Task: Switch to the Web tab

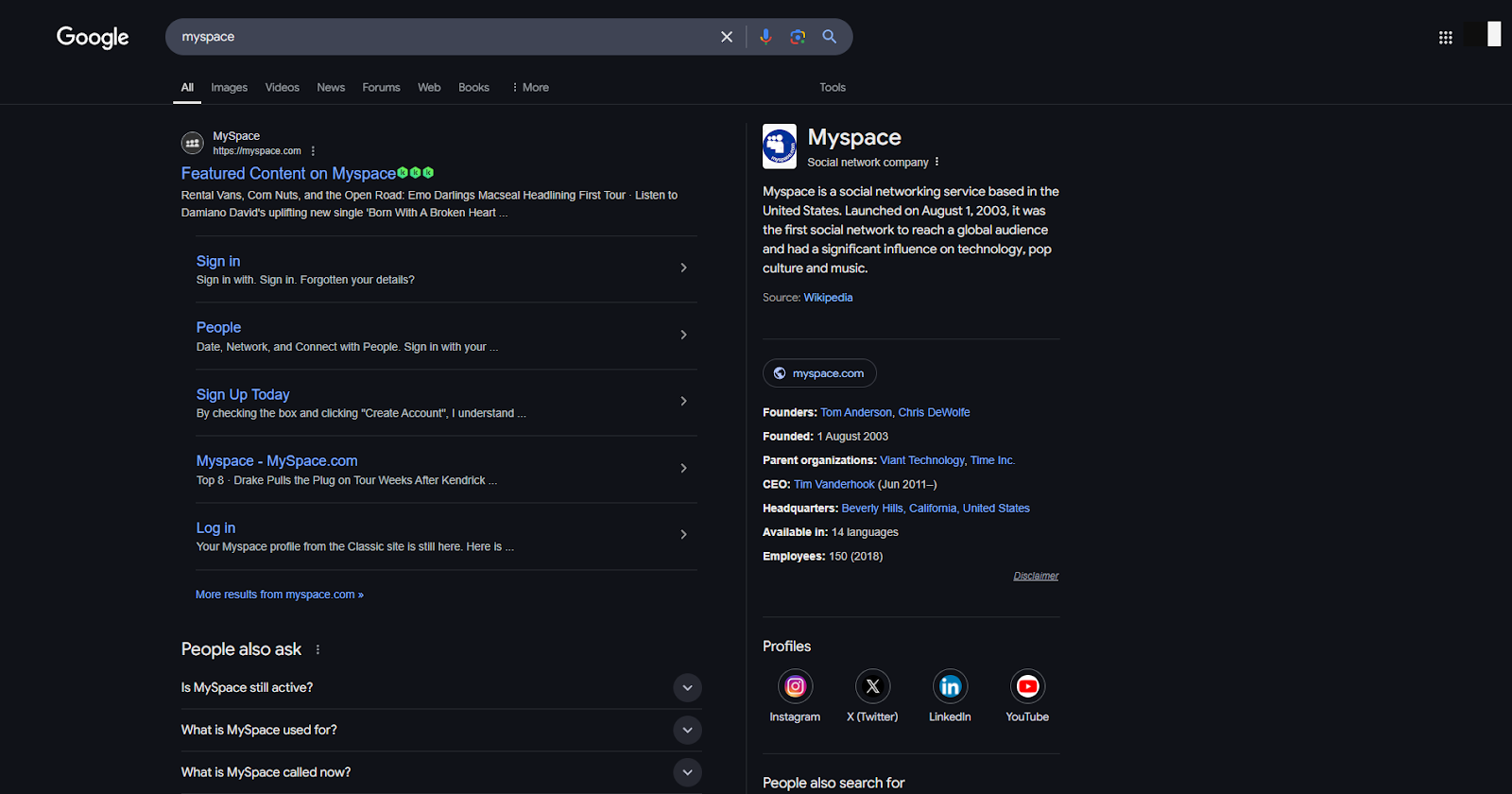Action: [x=429, y=87]
